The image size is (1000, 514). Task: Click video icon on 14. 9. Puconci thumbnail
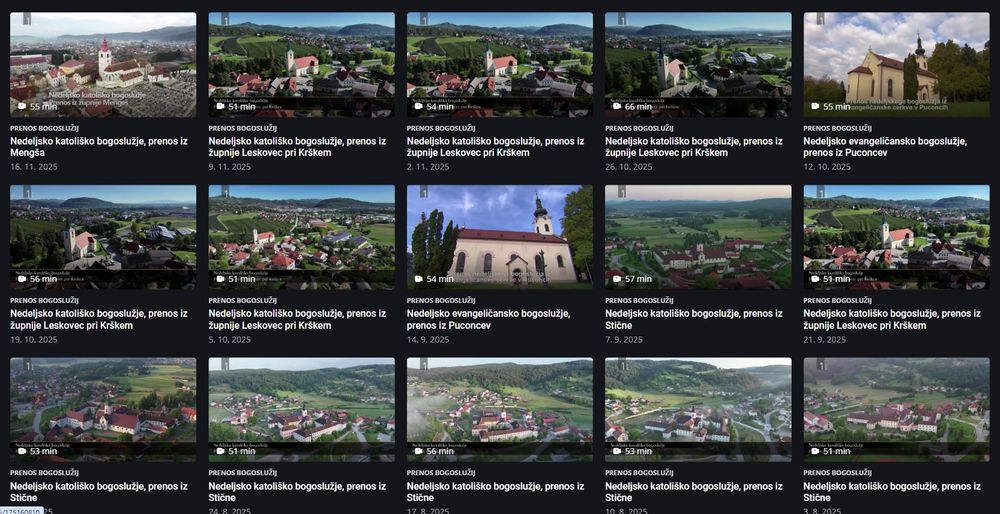(x=418, y=279)
